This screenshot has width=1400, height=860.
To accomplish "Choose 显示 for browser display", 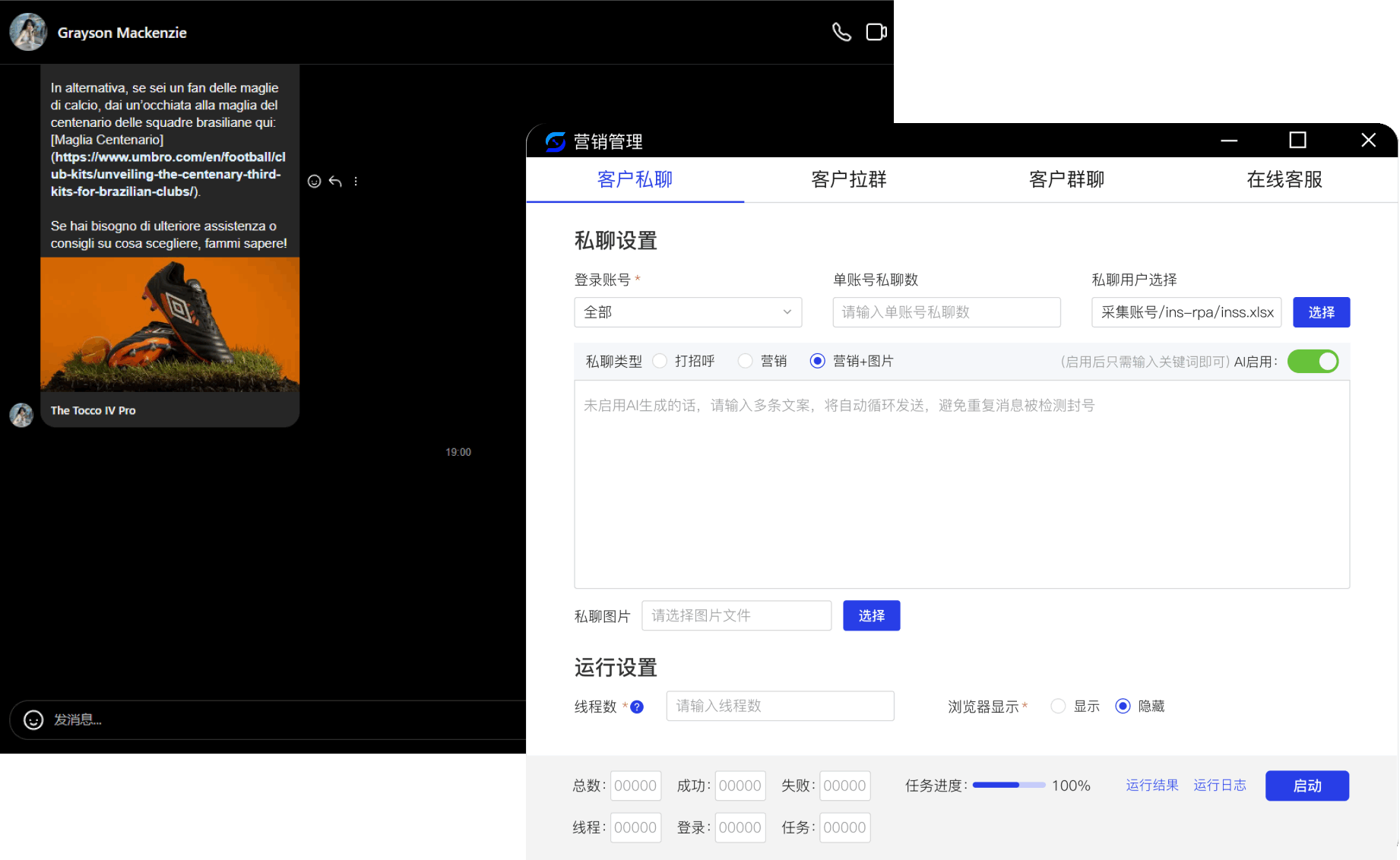I will click(1058, 707).
